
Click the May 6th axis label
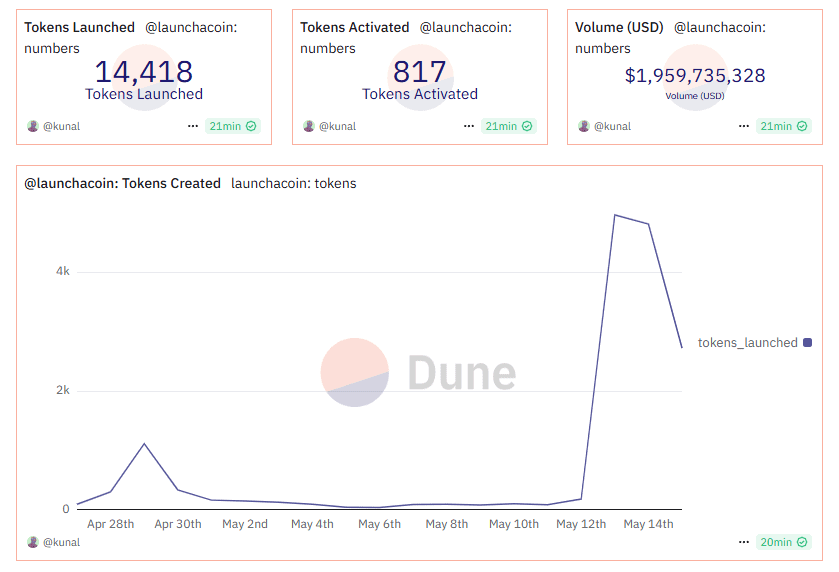coord(379,524)
